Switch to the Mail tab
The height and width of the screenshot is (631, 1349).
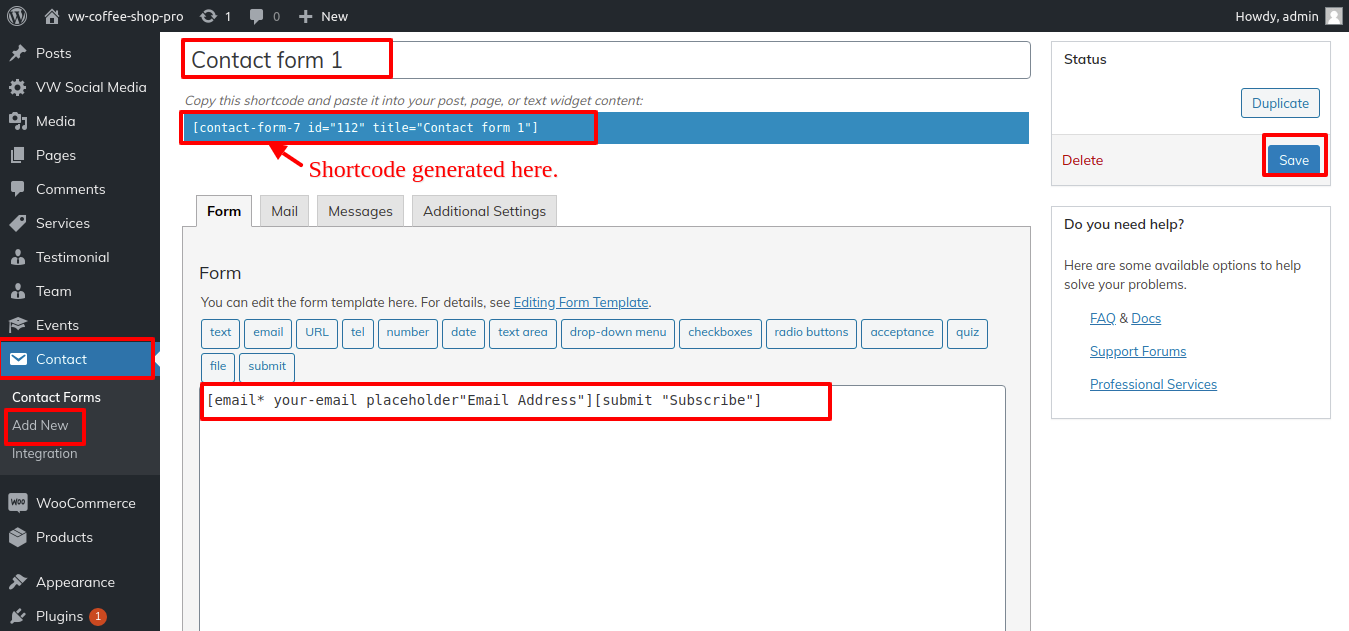(x=284, y=211)
